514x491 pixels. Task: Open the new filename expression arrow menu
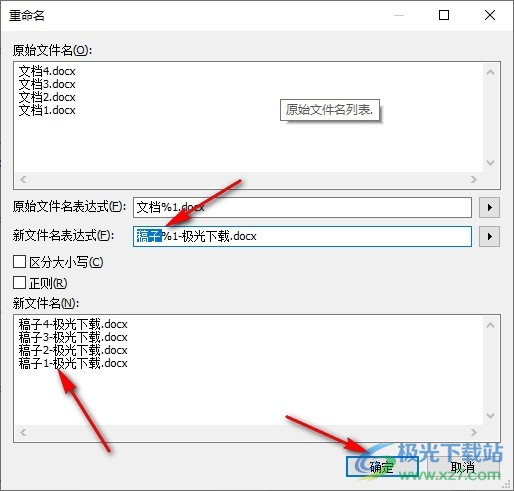[x=489, y=236]
